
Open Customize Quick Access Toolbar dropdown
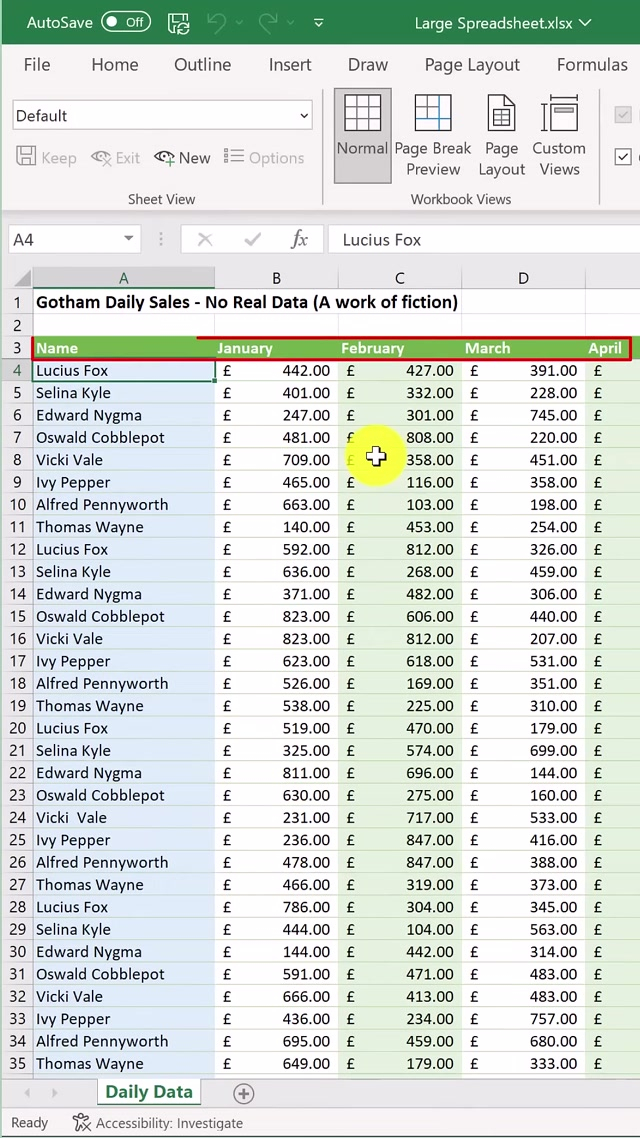point(319,22)
